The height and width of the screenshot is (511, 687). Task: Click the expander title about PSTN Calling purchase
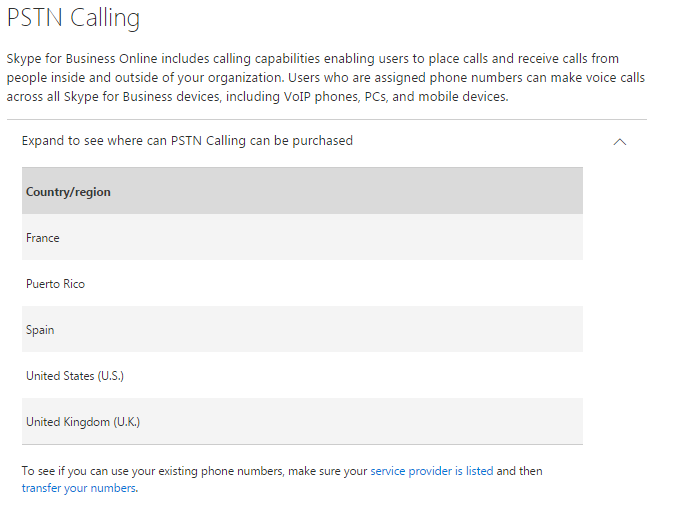tap(187, 141)
